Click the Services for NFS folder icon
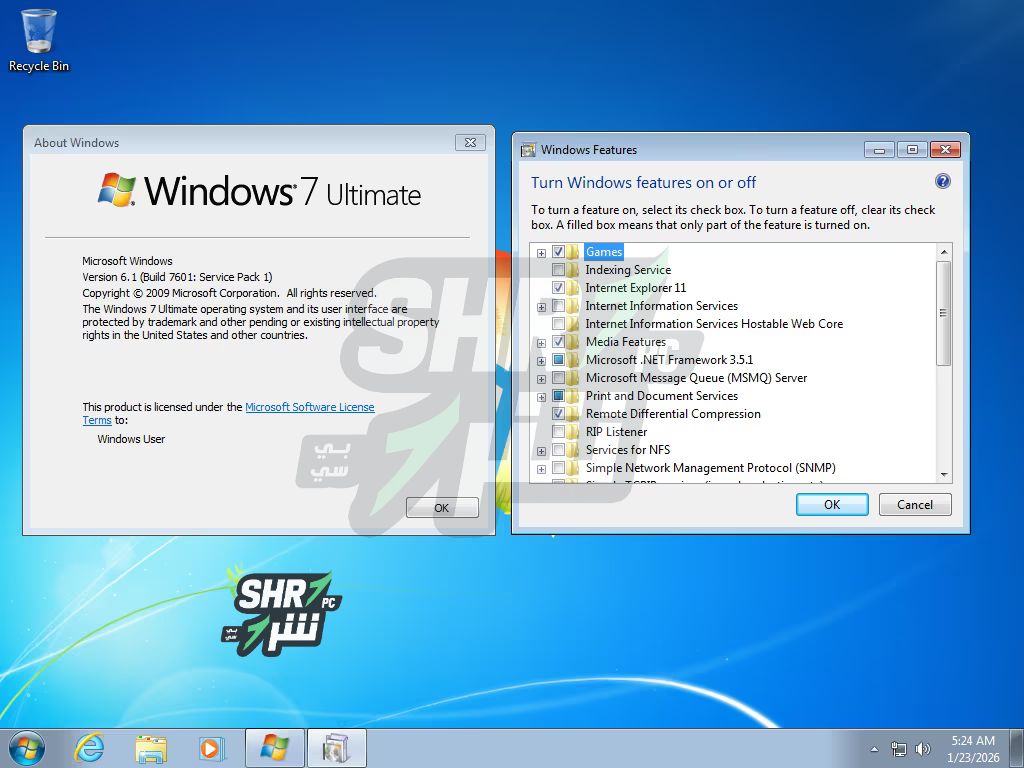Image resolution: width=1024 pixels, height=768 pixels. coord(573,449)
